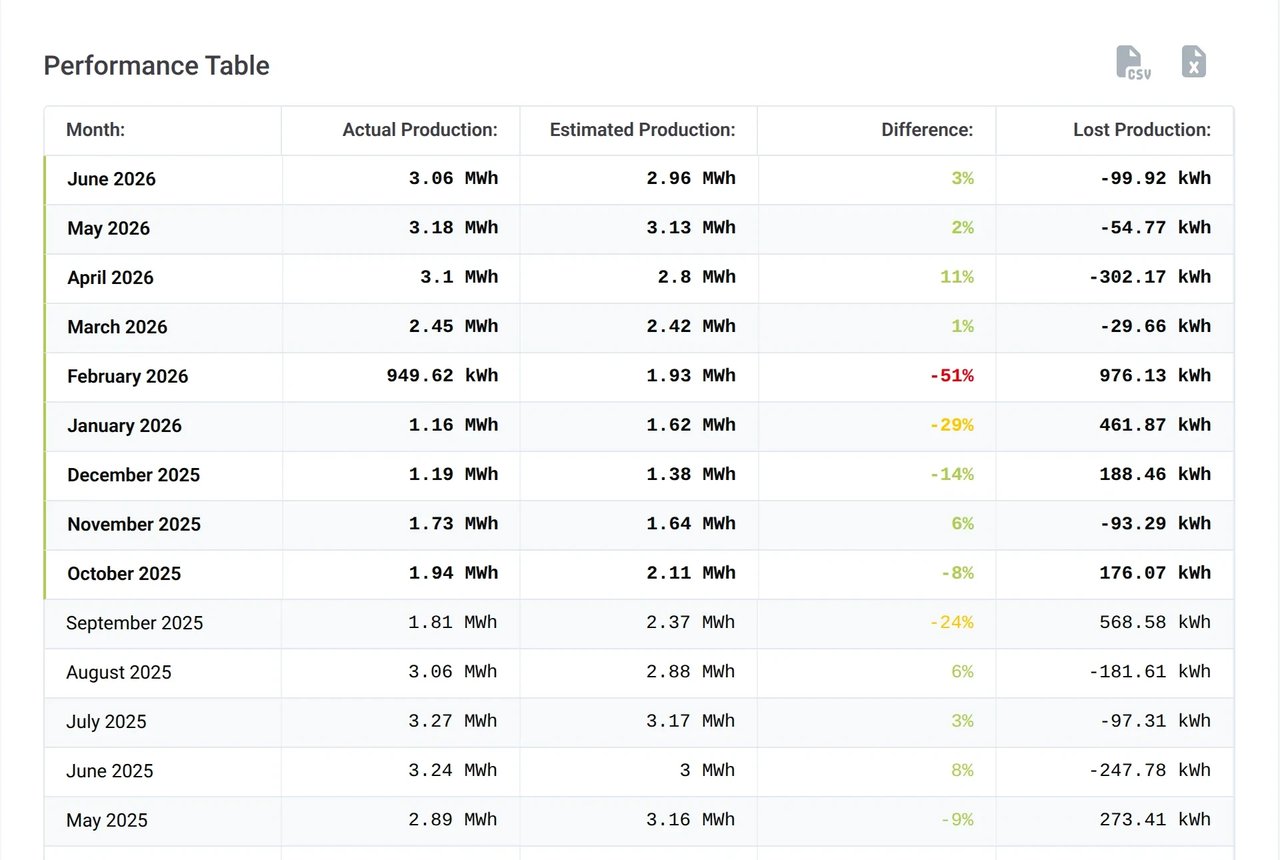
Task: Click the 11% difference value
Action: 957,277
